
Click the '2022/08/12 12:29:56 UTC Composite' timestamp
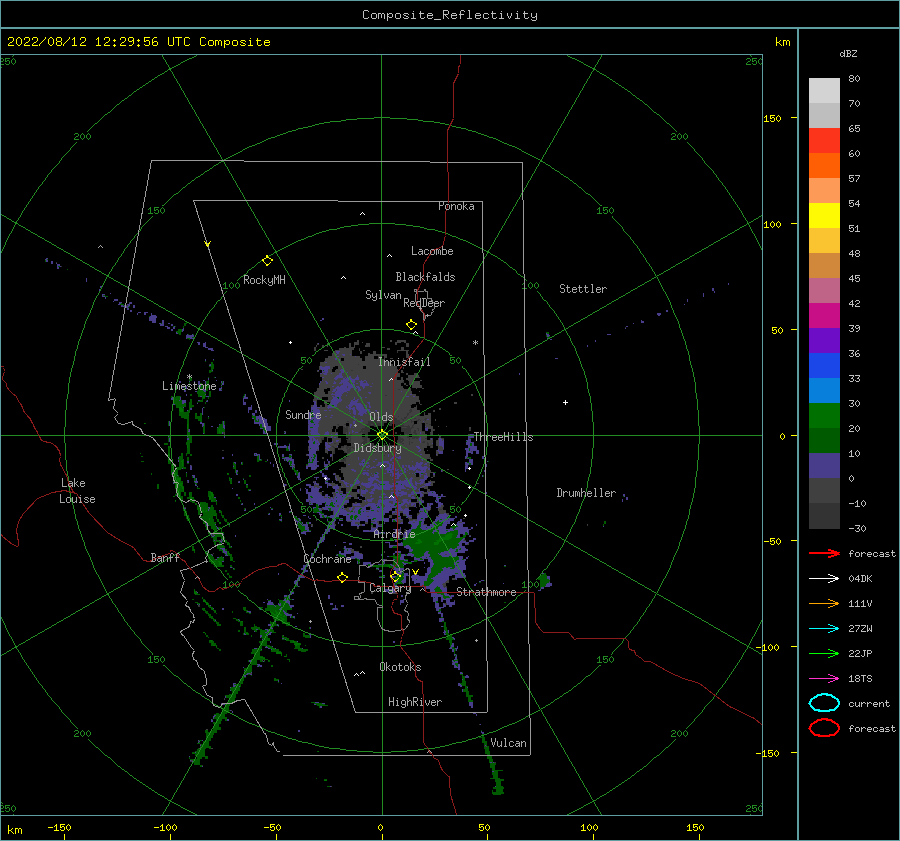pos(138,42)
